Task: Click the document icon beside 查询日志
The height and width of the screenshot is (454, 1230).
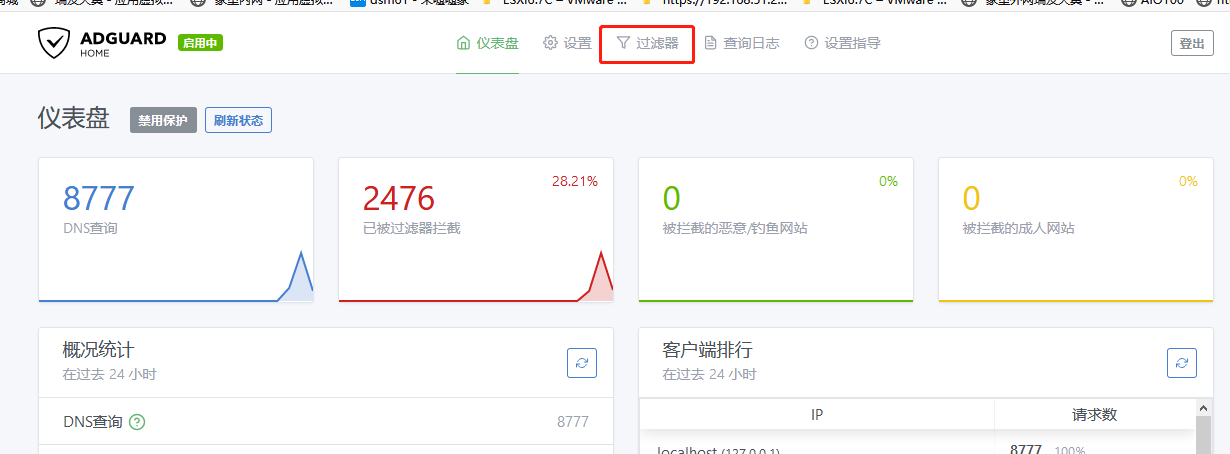Action: coord(711,43)
